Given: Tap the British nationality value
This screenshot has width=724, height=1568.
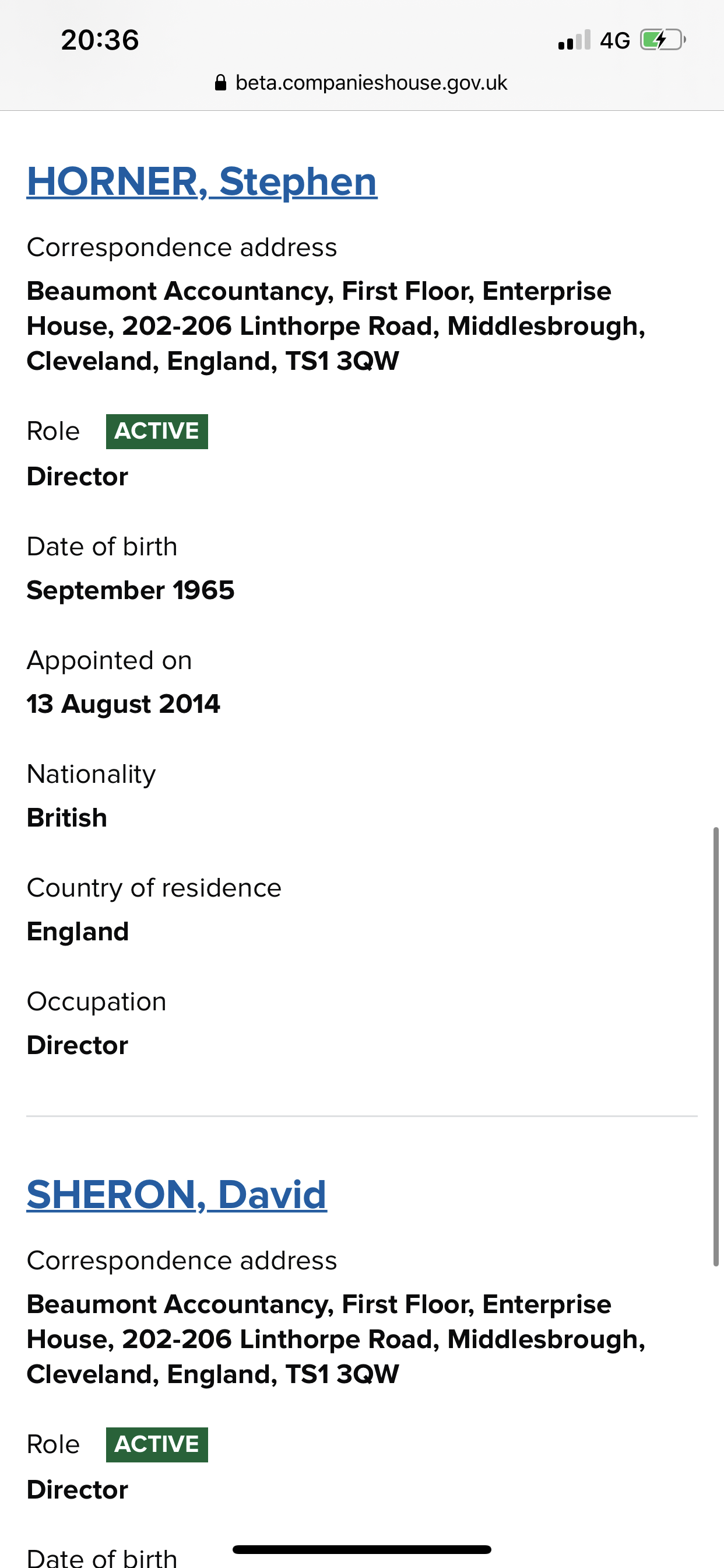Looking at the screenshot, I should coord(67,818).
